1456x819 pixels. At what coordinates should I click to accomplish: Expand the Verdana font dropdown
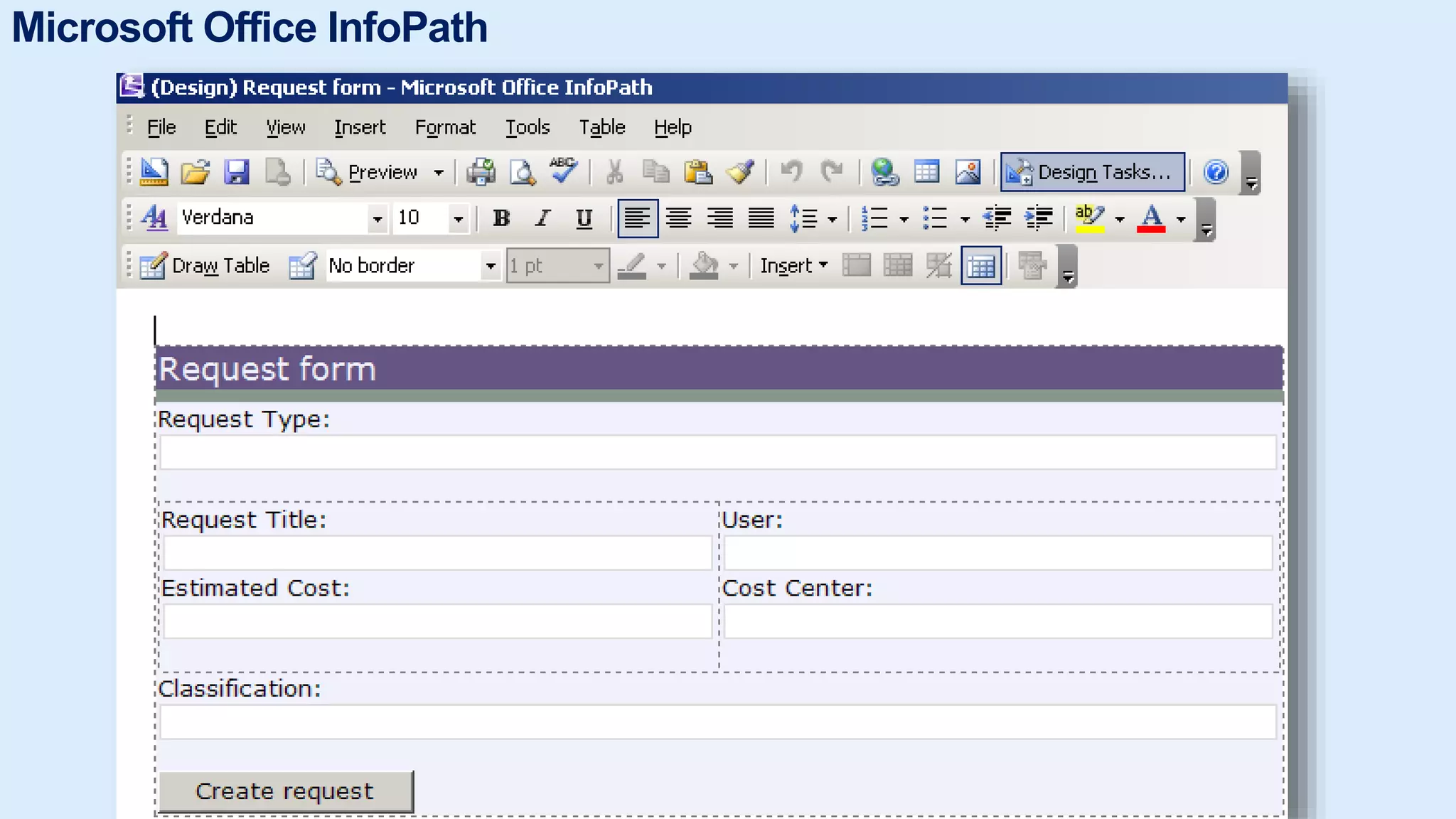(x=378, y=218)
